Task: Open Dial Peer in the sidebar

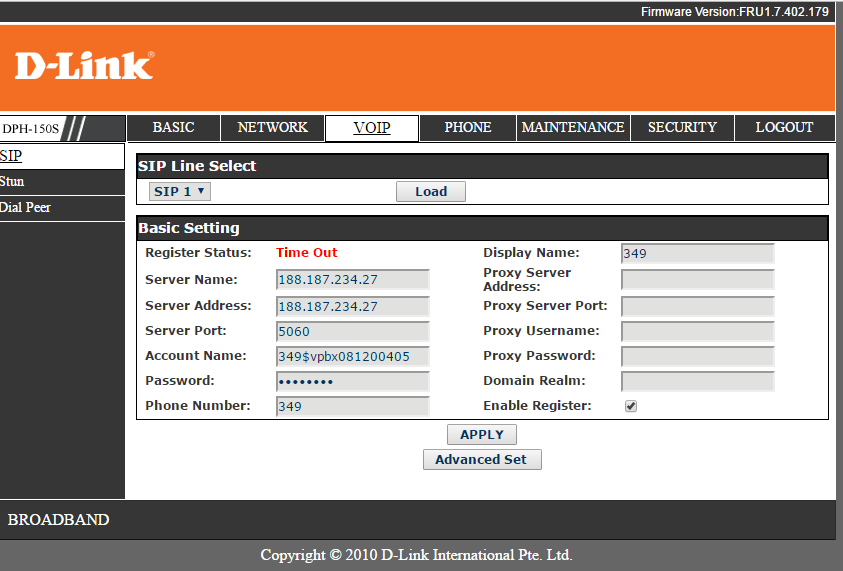Action: point(25,207)
